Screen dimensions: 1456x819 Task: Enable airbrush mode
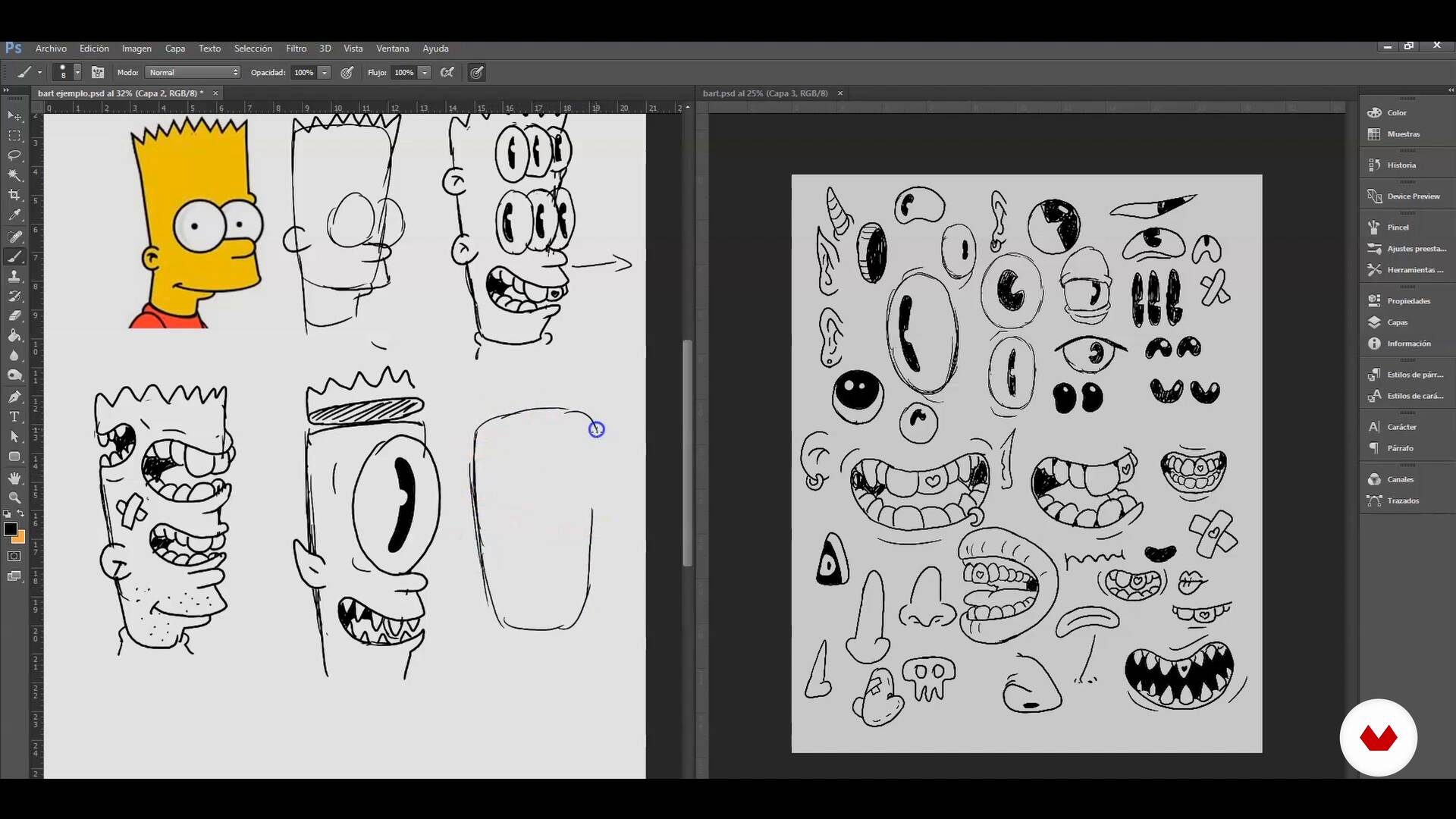[447, 73]
